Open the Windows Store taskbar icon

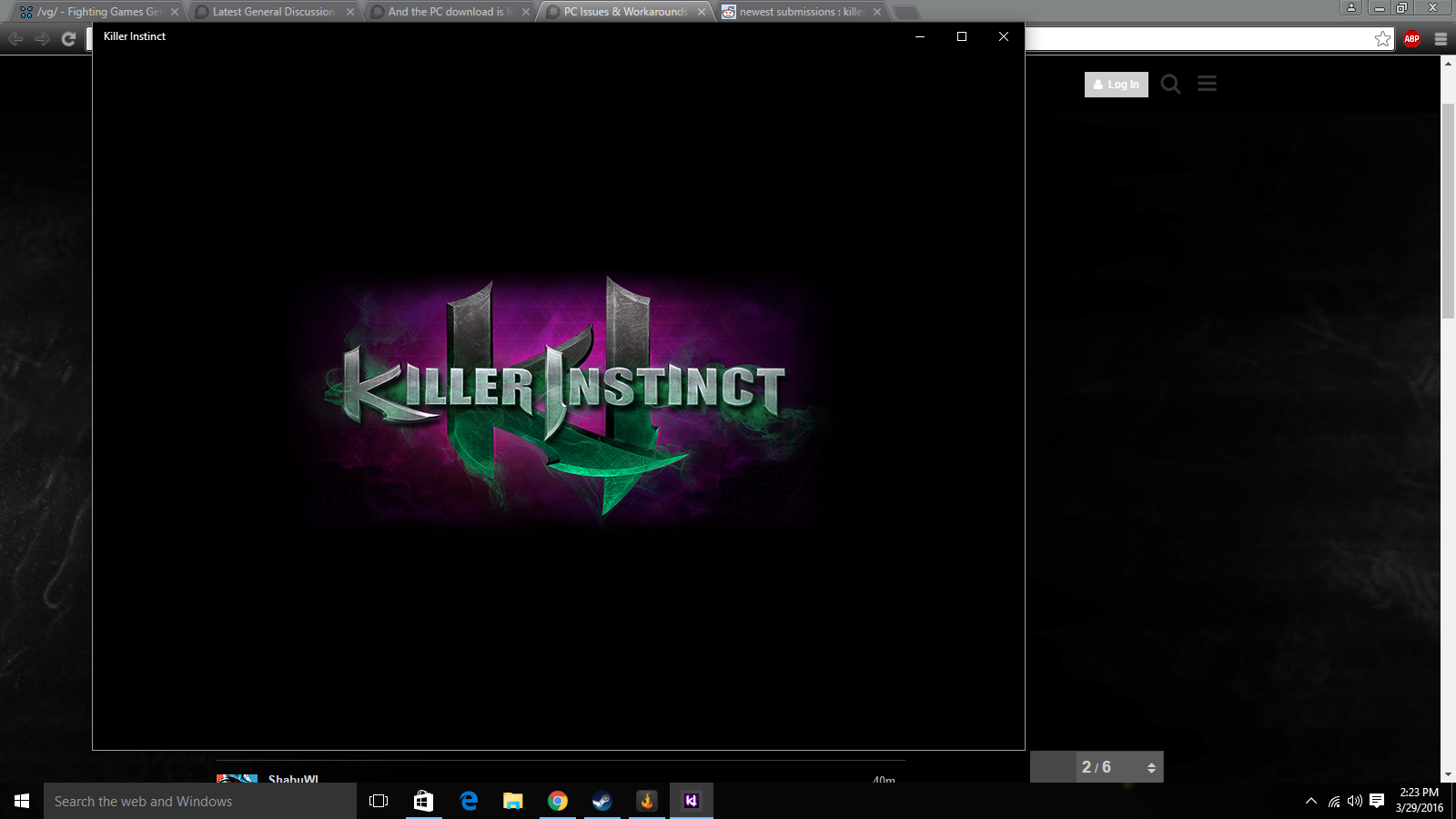[x=423, y=801]
